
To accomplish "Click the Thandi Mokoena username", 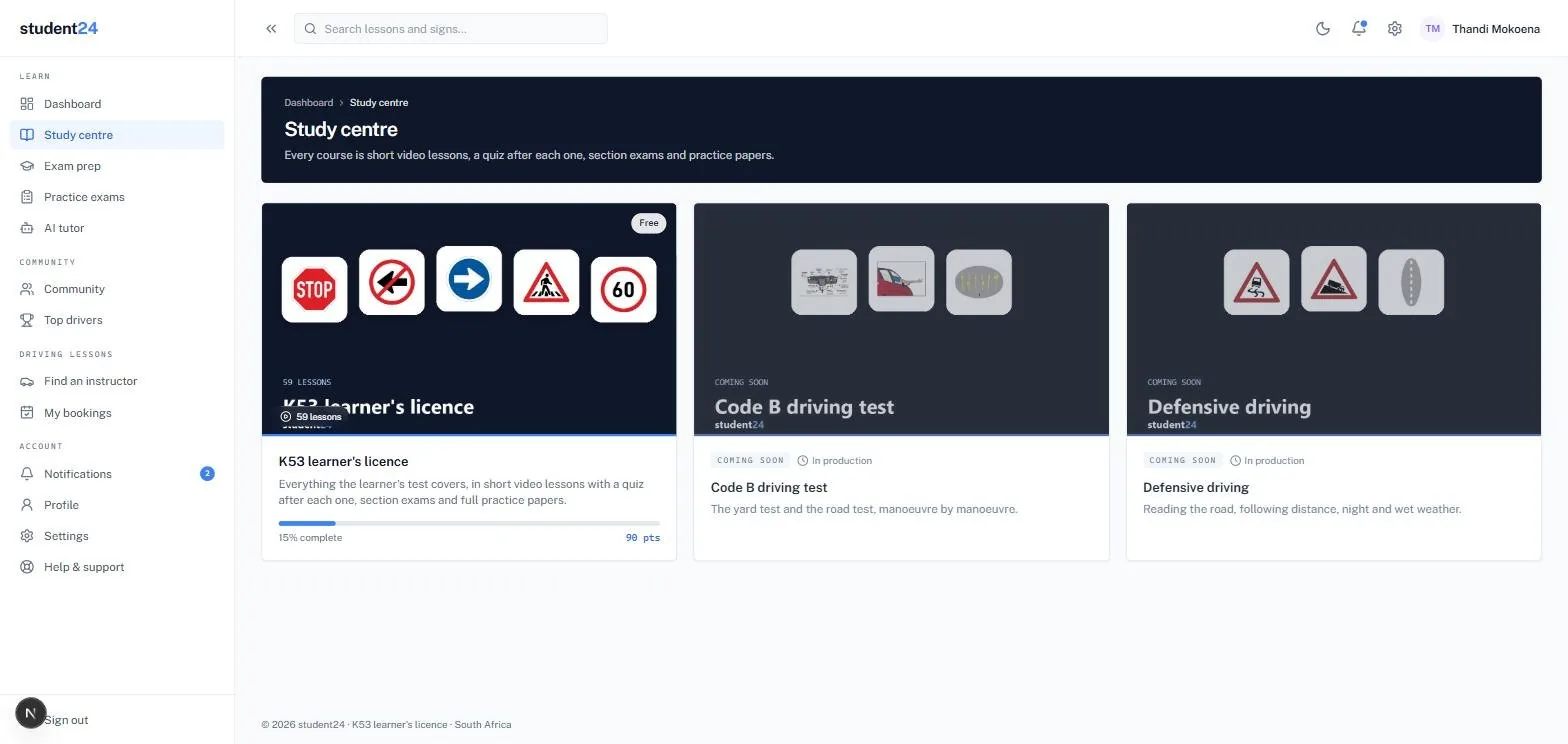I will click(1496, 29).
